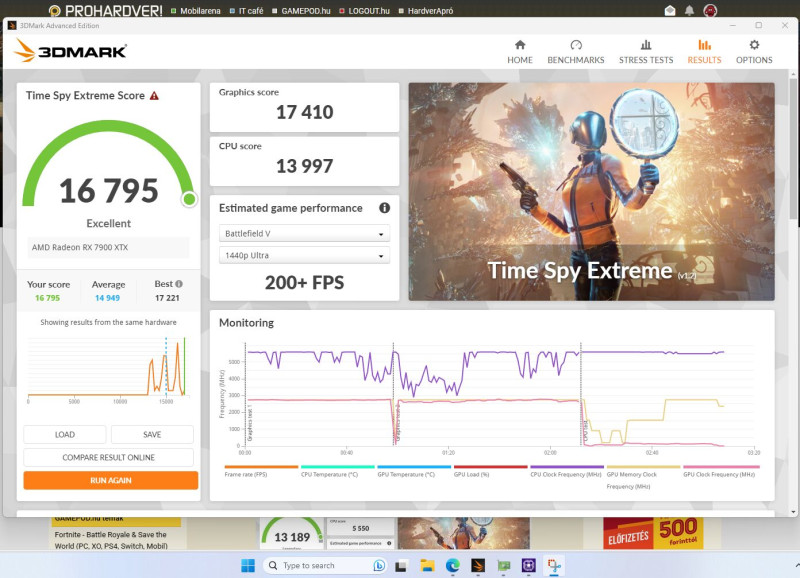Screen dimensions: 800x578
Task: Open the Battlefield V game dropdown
Action: click(x=304, y=233)
